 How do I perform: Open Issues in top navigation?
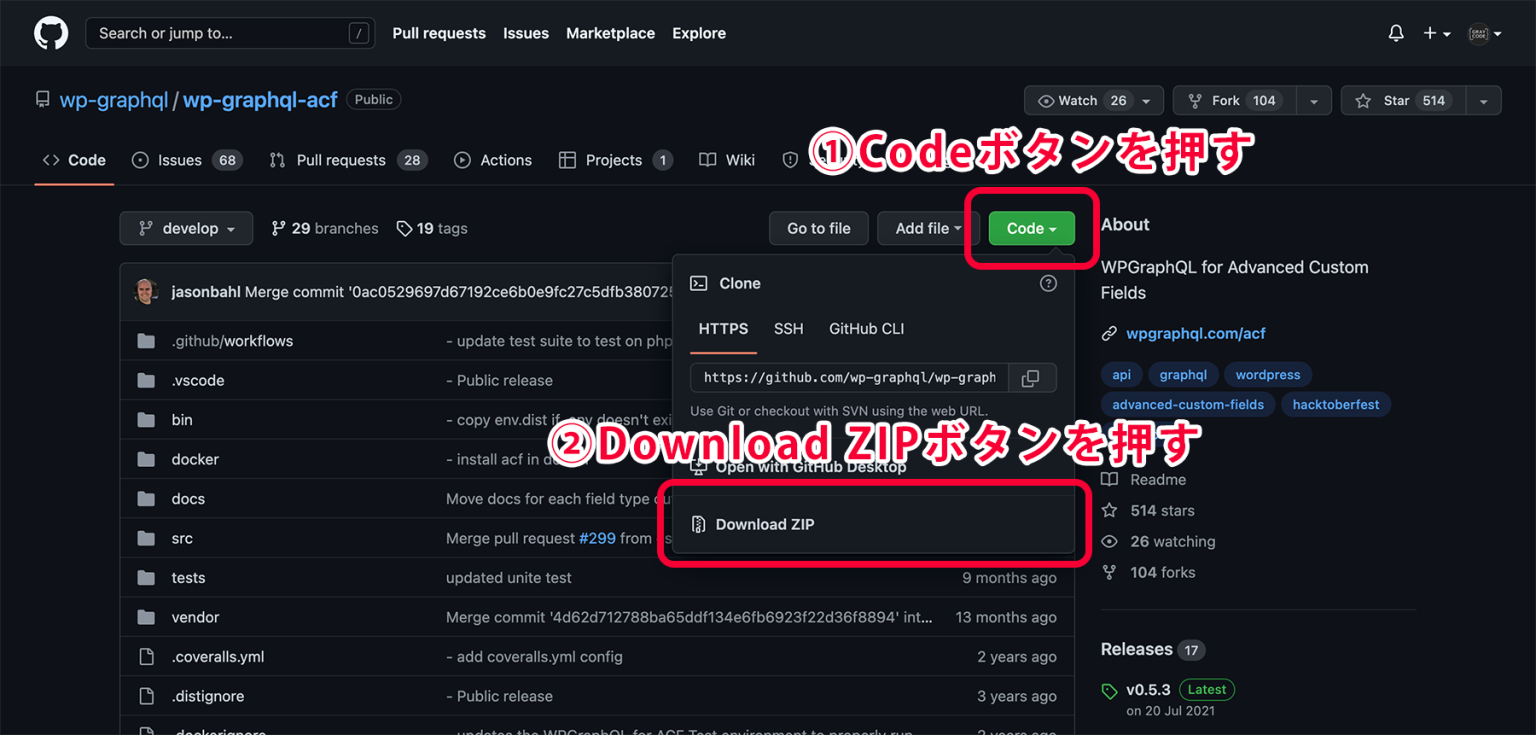(526, 33)
